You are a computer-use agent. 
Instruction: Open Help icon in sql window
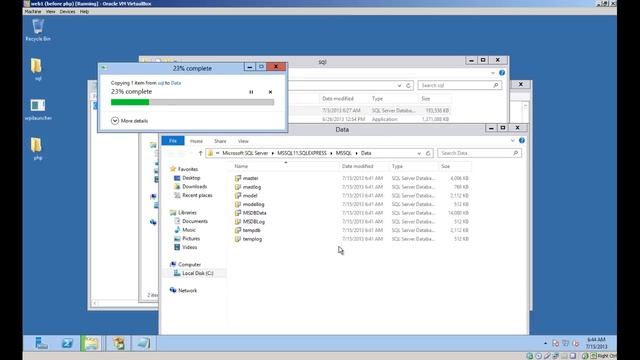(502, 73)
